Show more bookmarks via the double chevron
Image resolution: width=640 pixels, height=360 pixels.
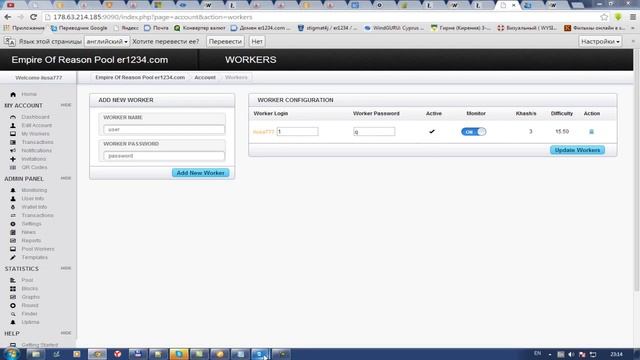point(633,28)
